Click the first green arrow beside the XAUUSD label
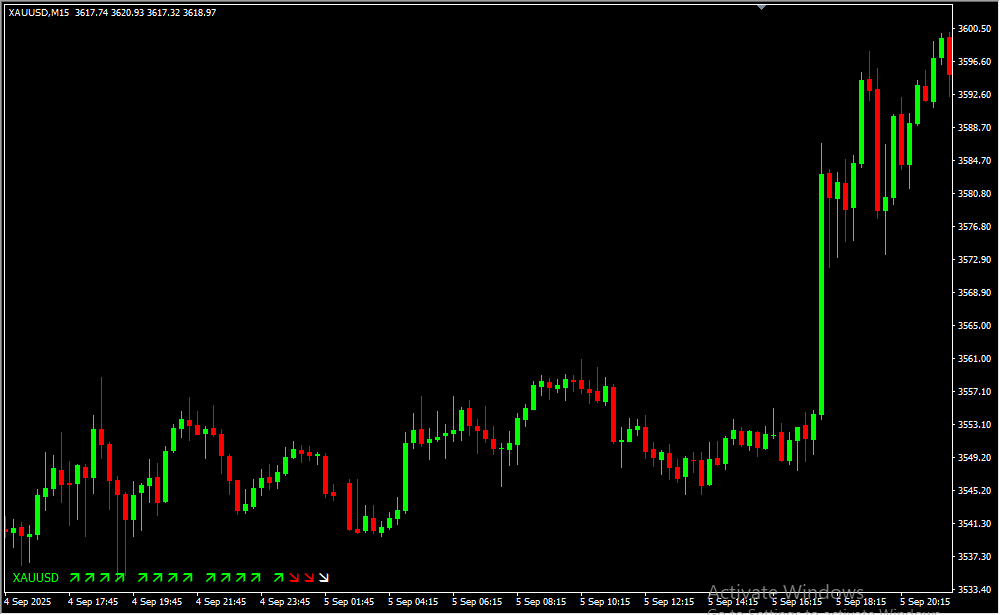 (x=74, y=577)
